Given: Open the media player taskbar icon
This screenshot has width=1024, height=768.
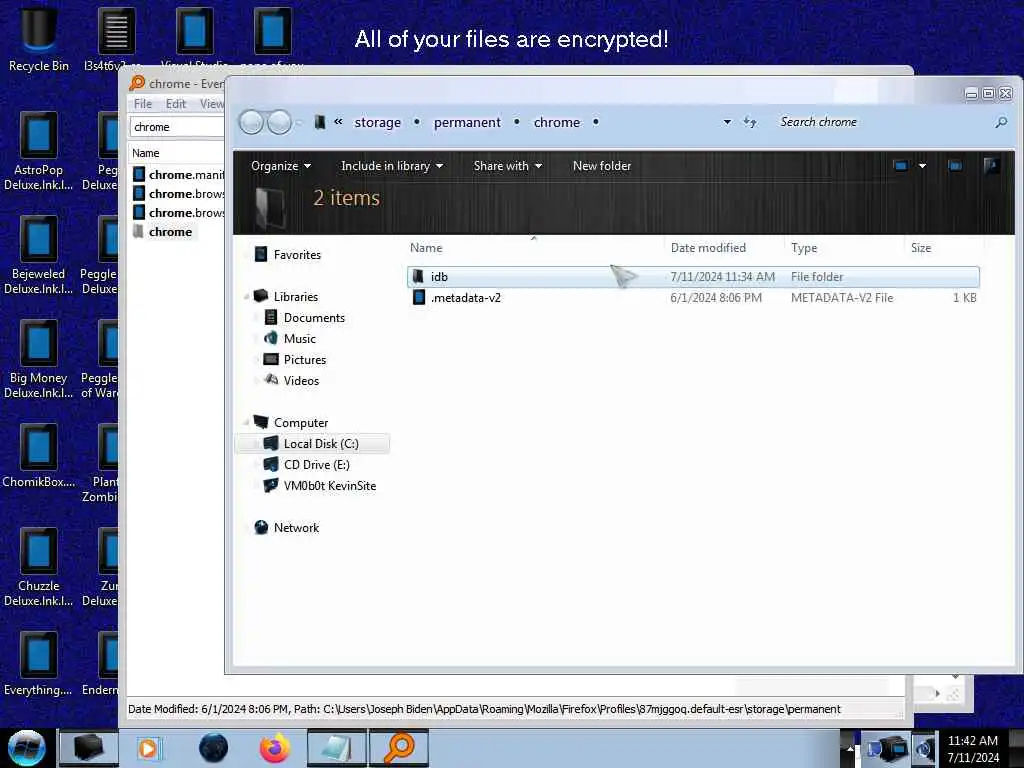Looking at the screenshot, I should (x=148, y=748).
